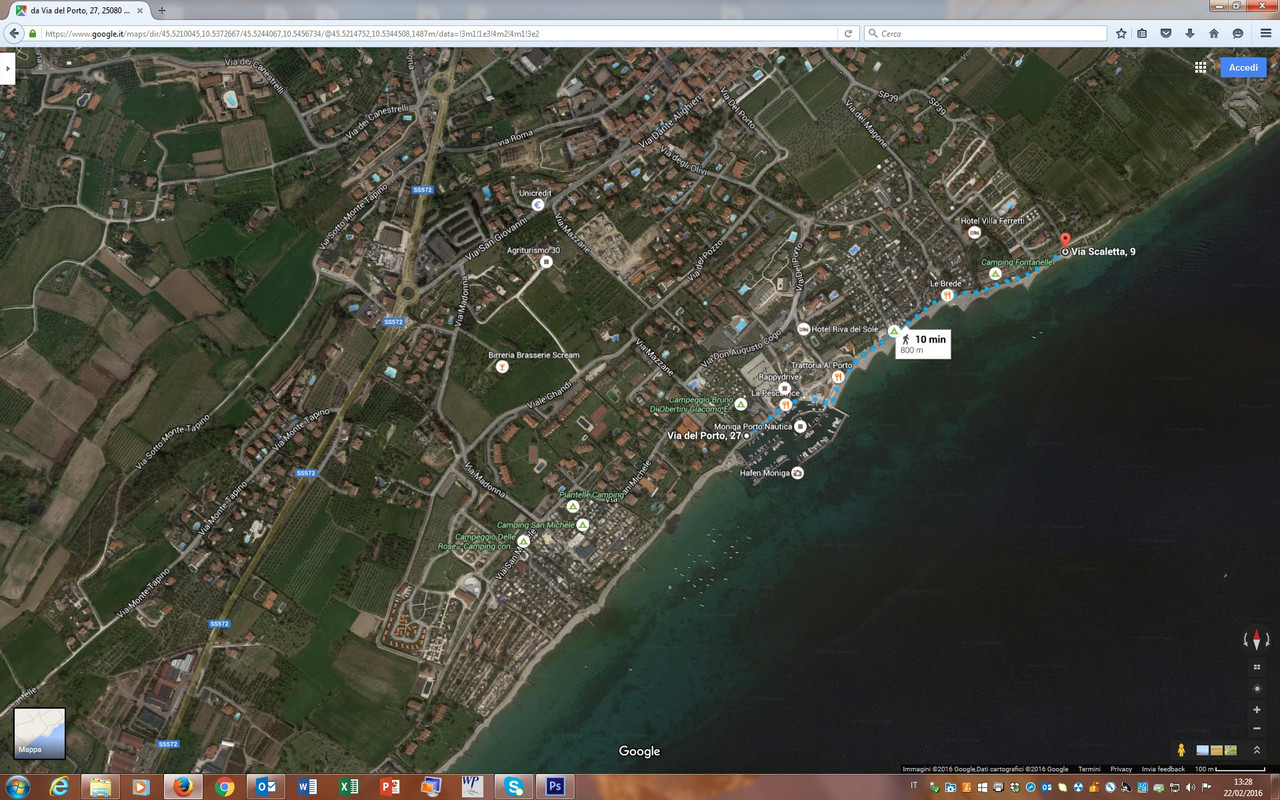Click the Pocket save icon in toolbar

pyautogui.click(x=1166, y=32)
